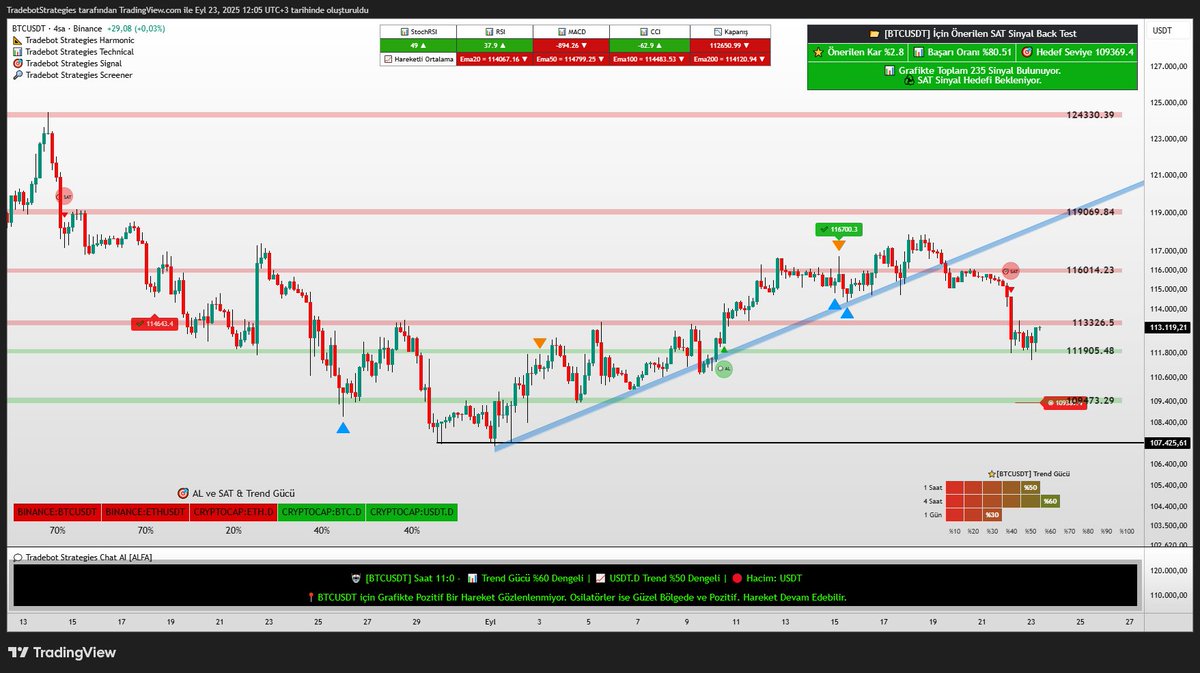Click the Ema20 = 114067.16 cell
Screen dimensions: 1200x673
click(x=495, y=59)
